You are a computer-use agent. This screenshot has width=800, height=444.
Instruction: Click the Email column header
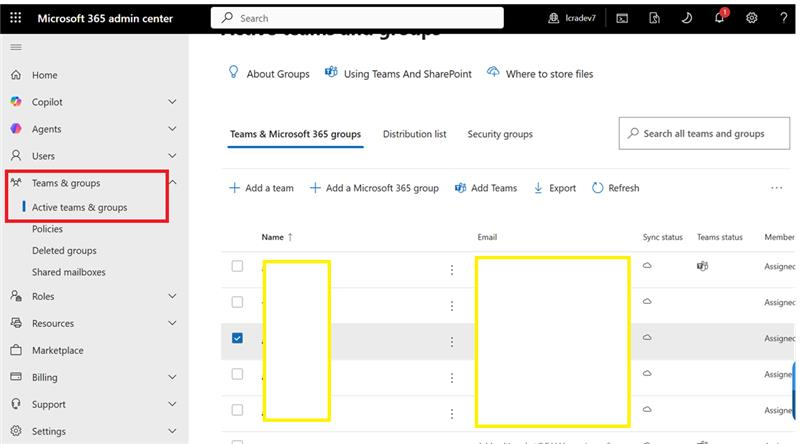(487, 237)
